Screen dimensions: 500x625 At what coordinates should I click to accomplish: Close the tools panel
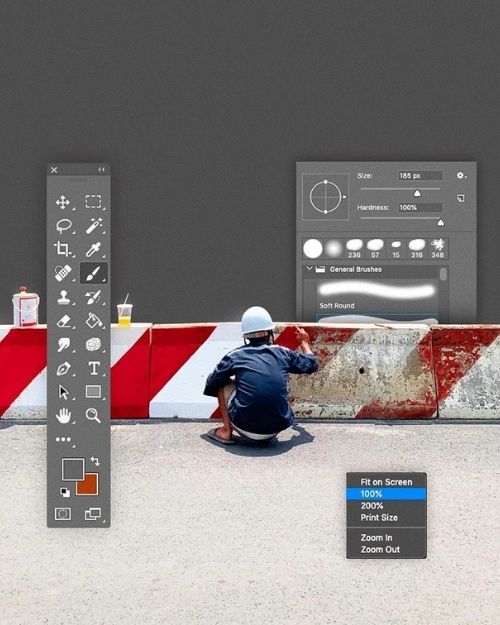click(54, 170)
